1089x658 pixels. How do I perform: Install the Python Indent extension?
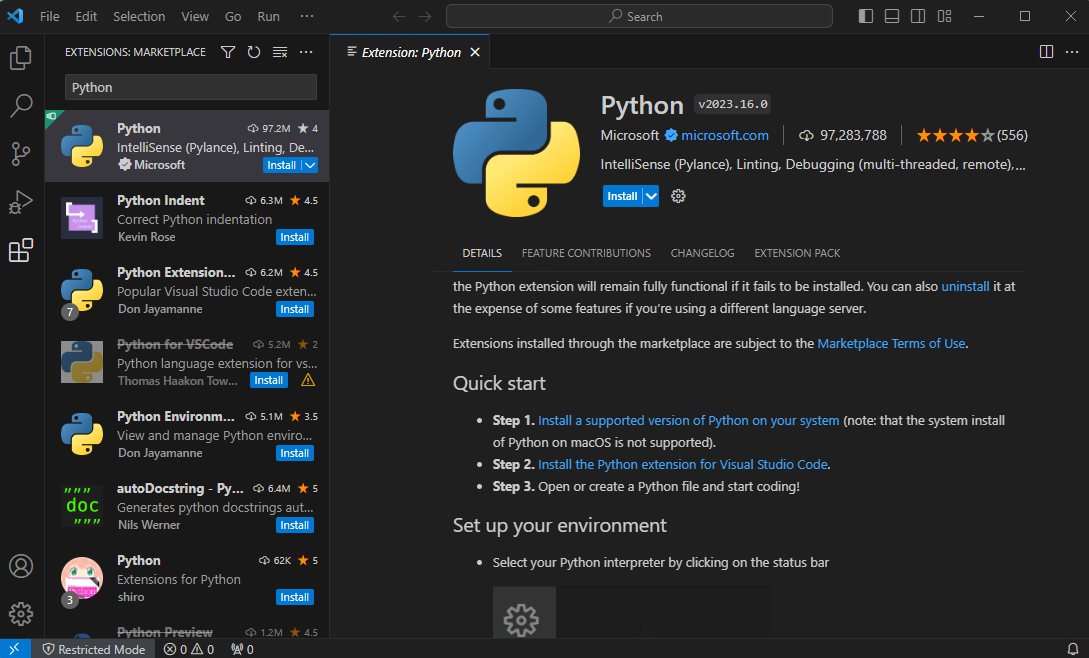tap(294, 237)
